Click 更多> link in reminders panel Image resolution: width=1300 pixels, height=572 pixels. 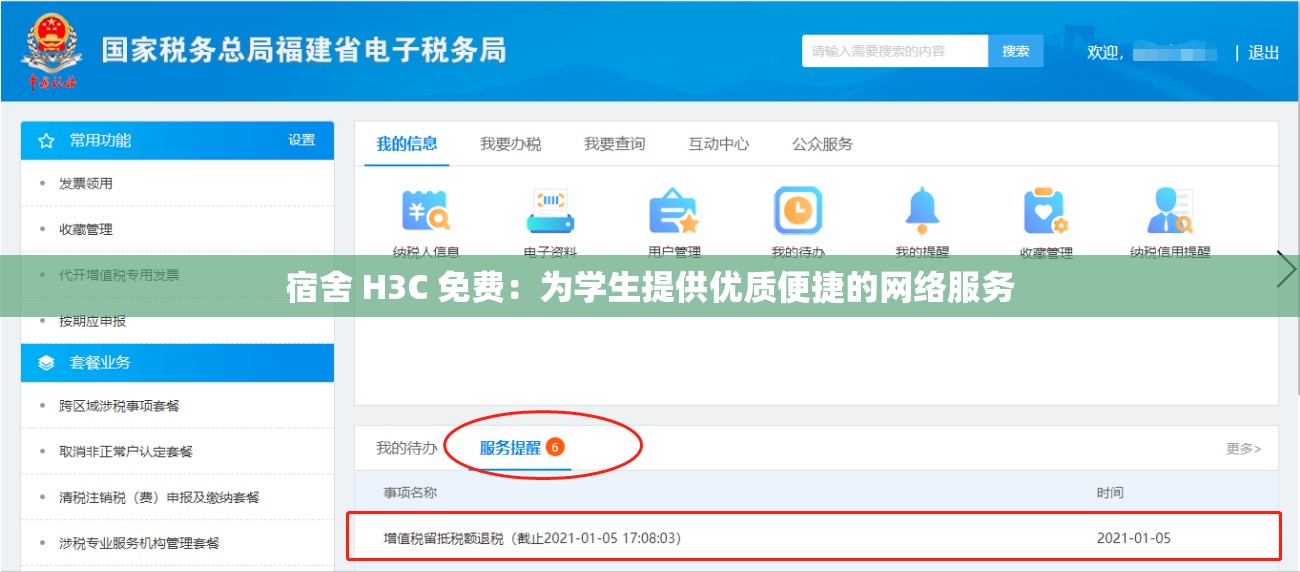[1244, 449]
